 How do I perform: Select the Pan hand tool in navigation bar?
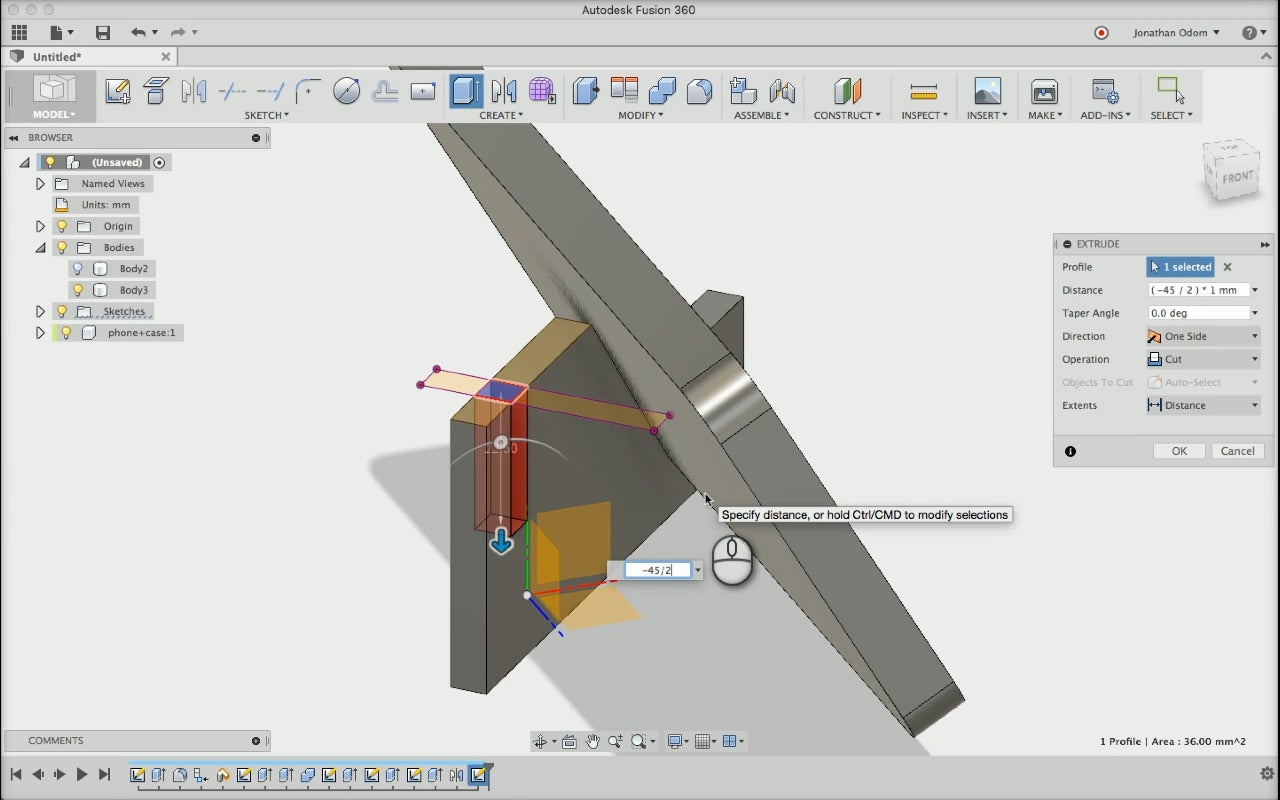(592, 741)
